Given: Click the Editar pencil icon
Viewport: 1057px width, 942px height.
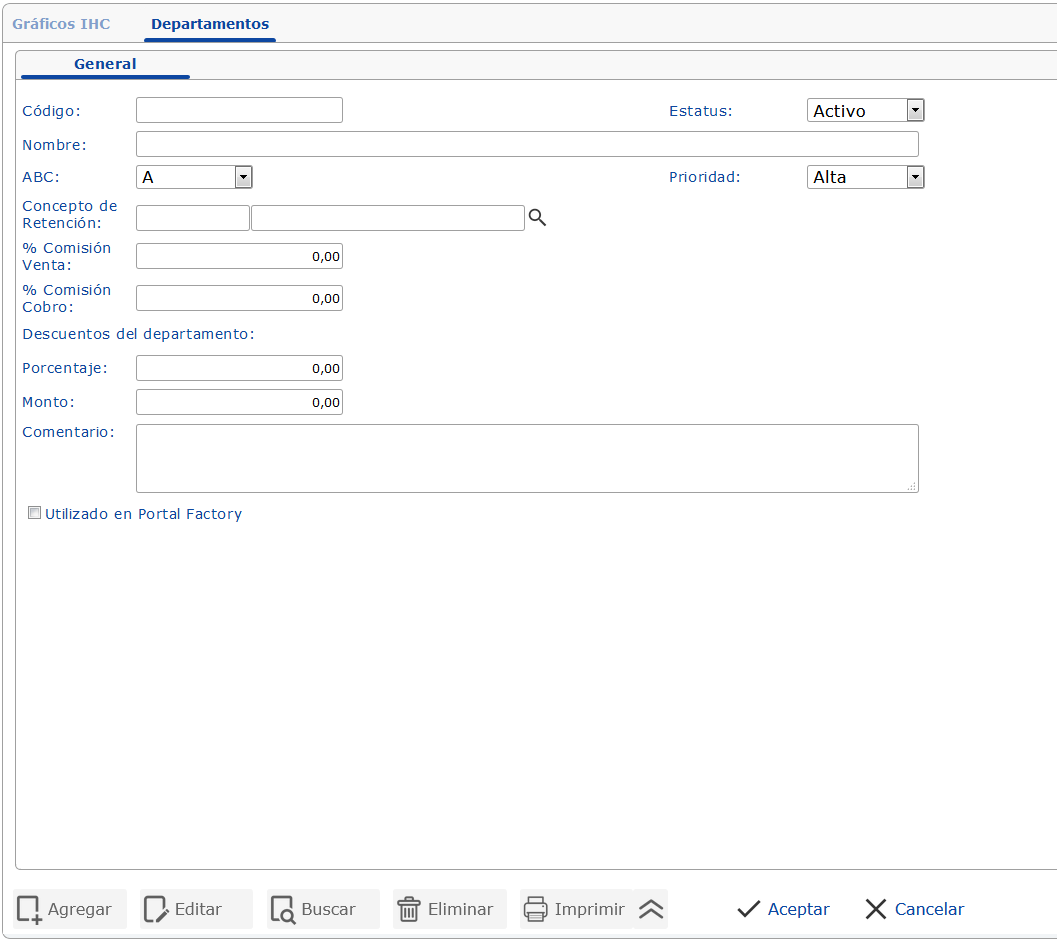Looking at the screenshot, I should coord(156,909).
